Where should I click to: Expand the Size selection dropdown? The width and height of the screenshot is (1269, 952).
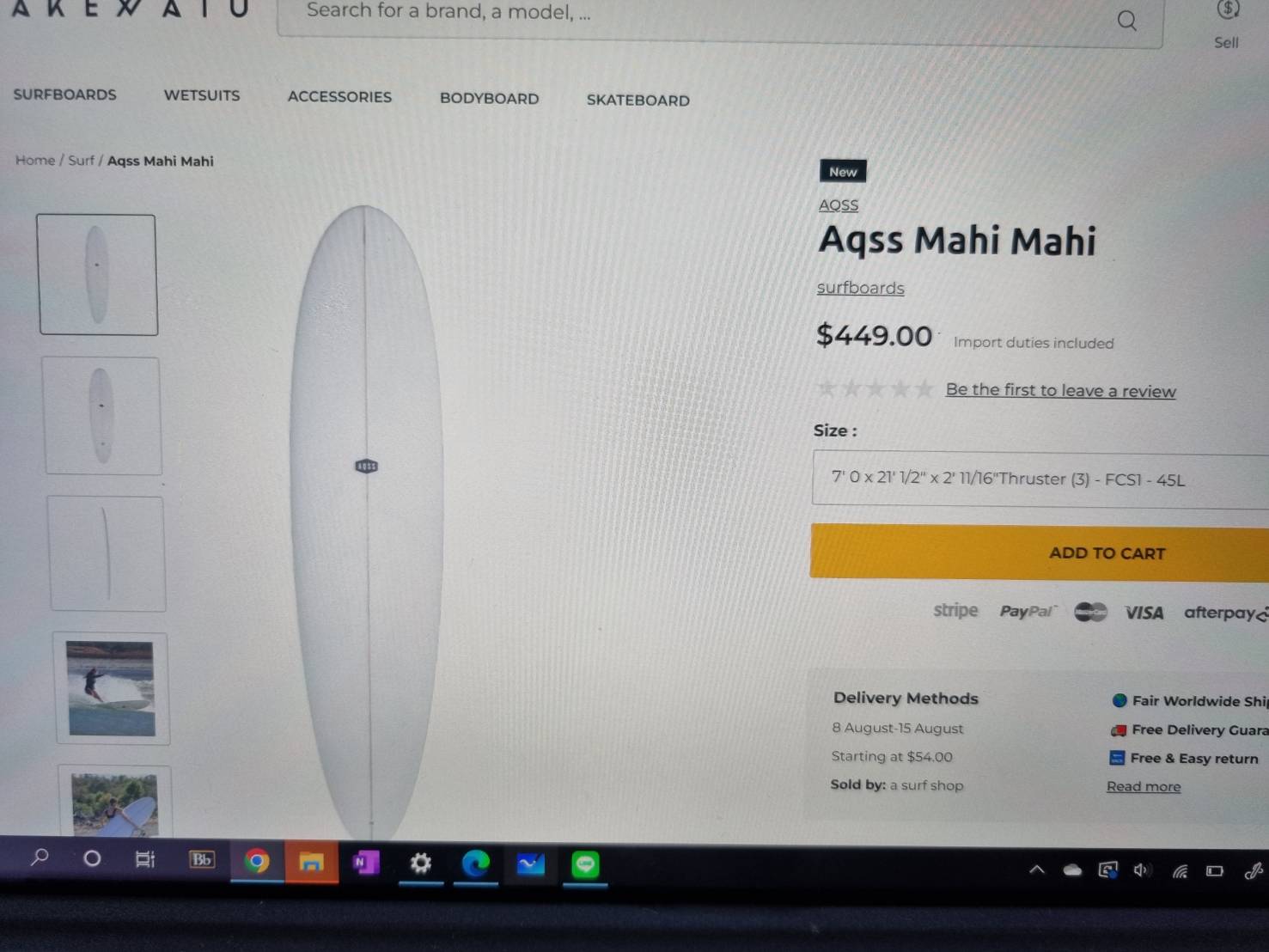click(1040, 479)
